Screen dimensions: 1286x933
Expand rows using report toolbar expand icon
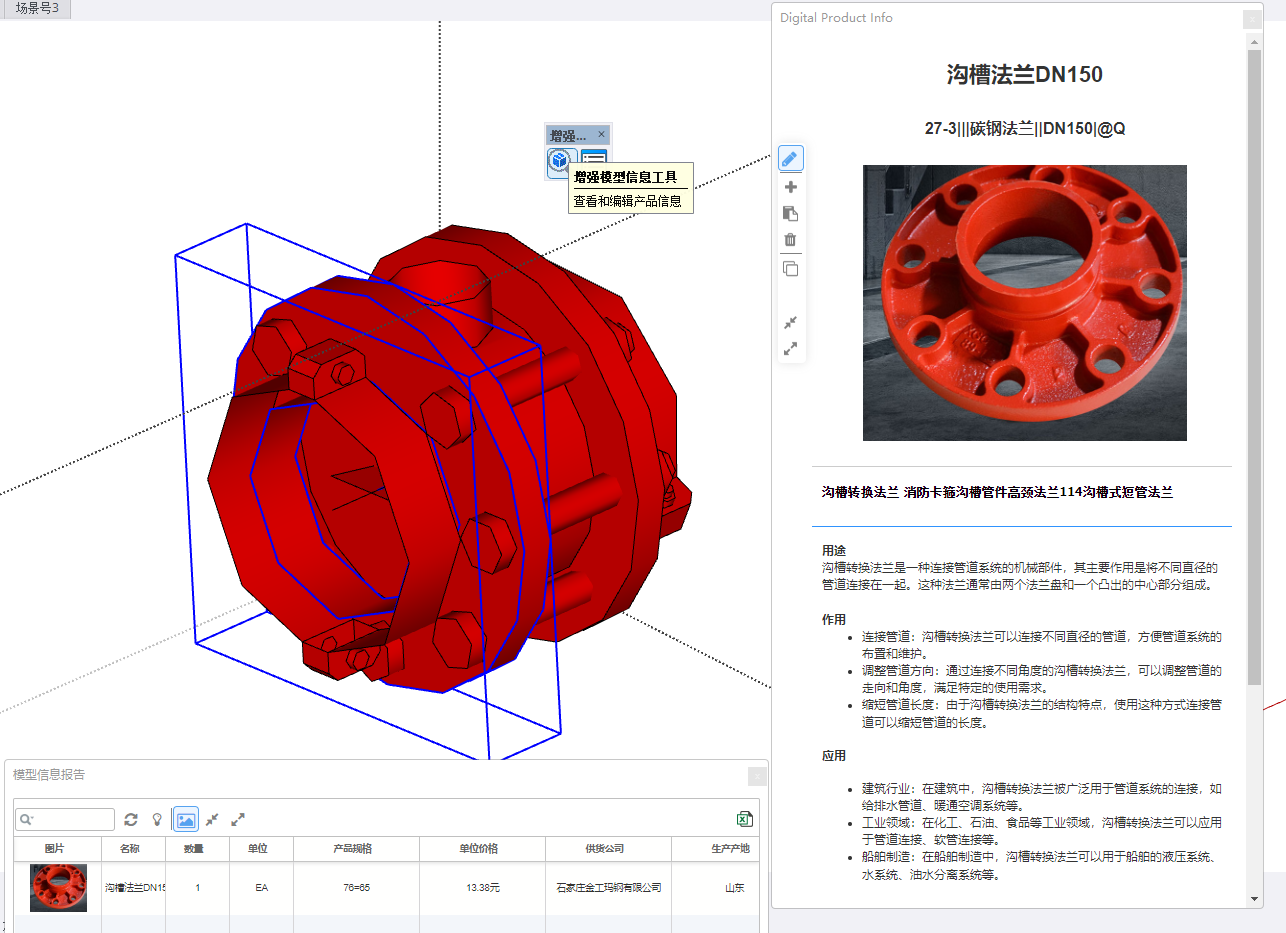click(238, 820)
